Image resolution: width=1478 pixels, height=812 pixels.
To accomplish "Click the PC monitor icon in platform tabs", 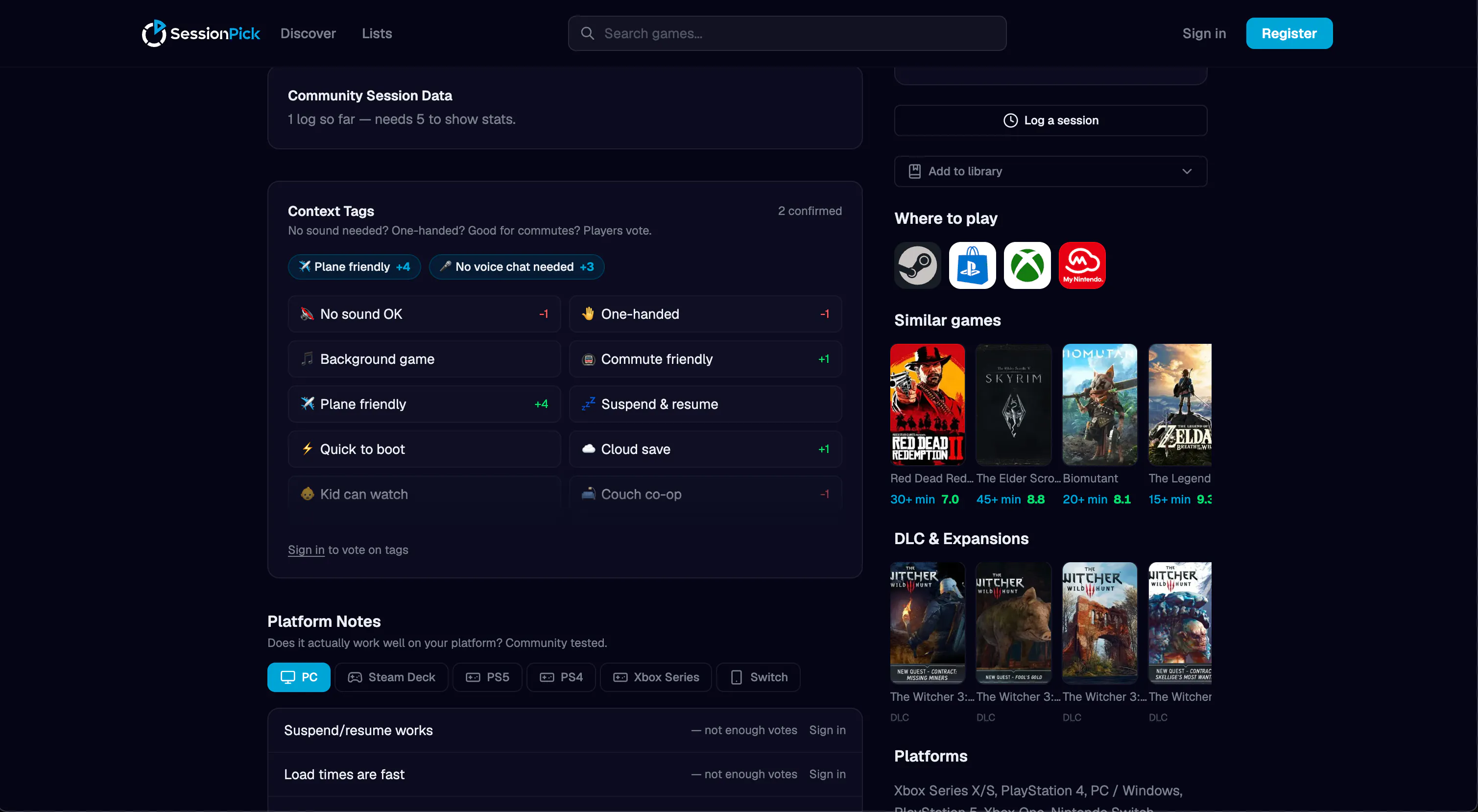I will click(287, 677).
